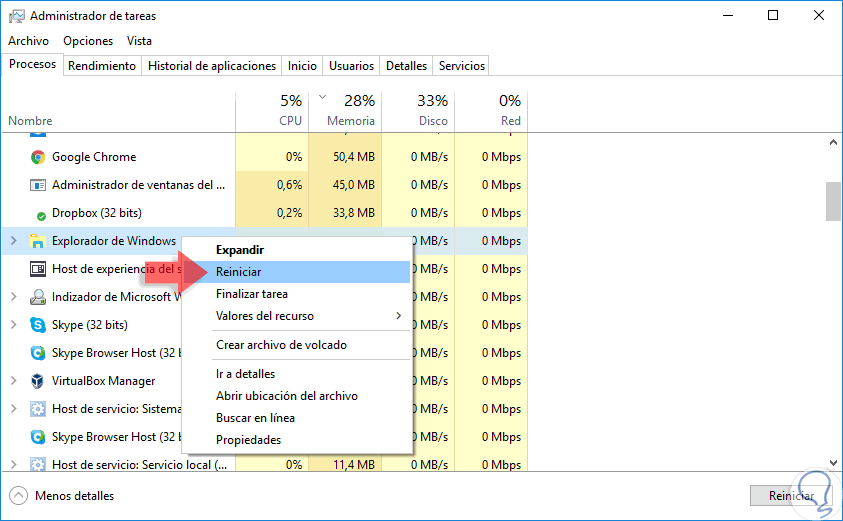Open the Opciones menu
Image resolution: width=843 pixels, height=521 pixels.
(88, 41)
